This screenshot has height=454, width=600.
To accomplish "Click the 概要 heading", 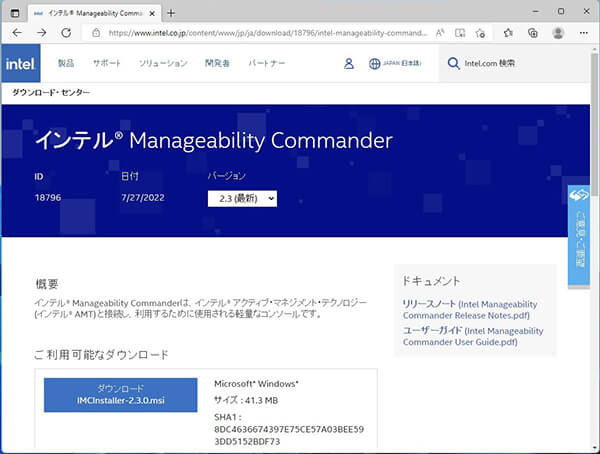I will pos(47,284).
